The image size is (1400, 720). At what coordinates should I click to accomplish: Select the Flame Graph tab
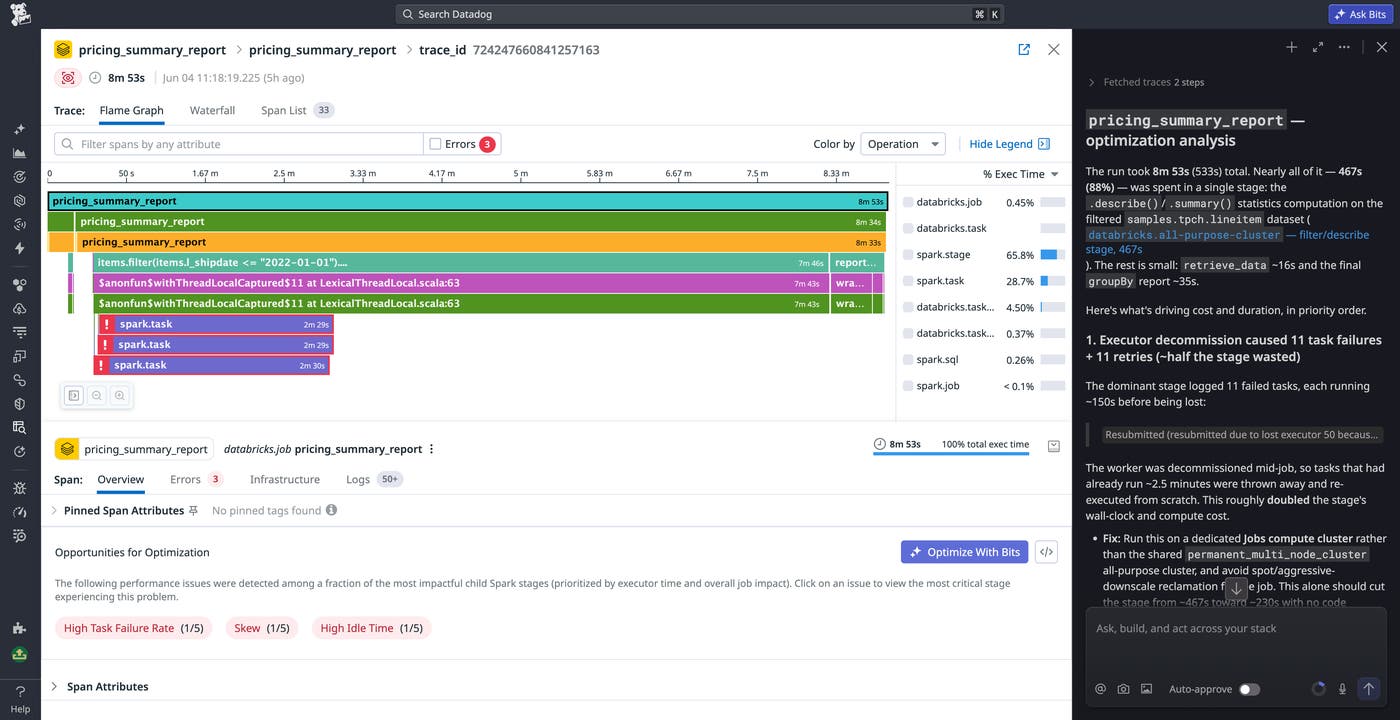coord(131,110)
